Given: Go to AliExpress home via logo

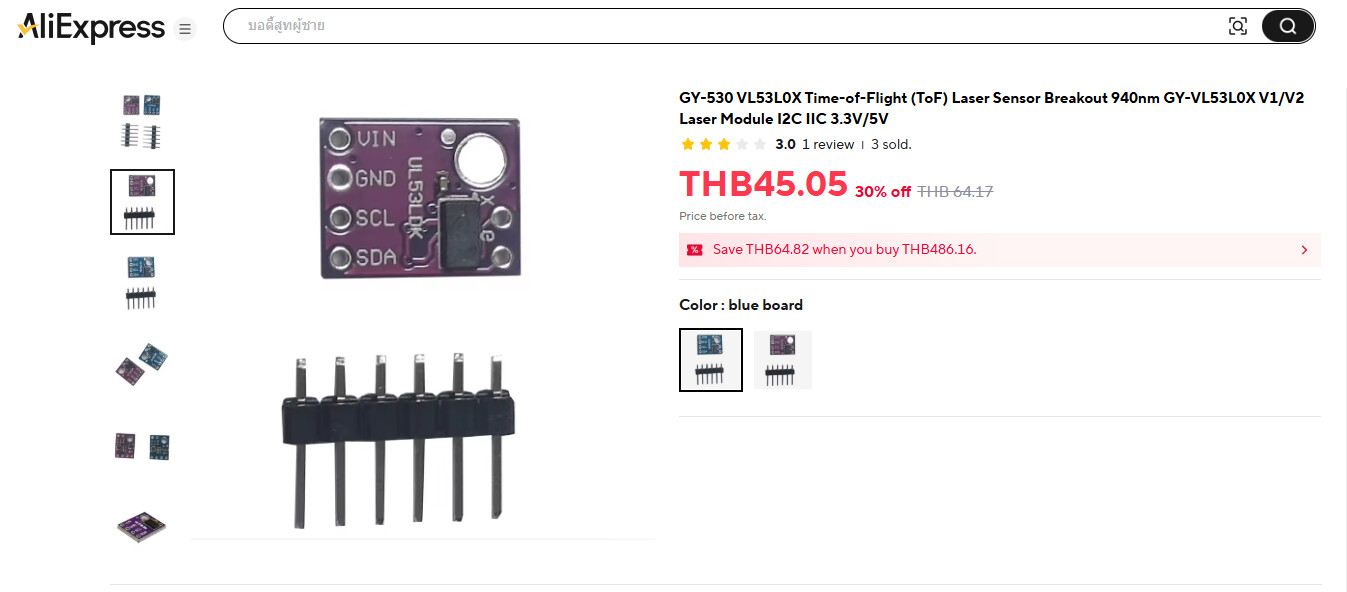Looking at the screenshot, I should click(x=91, y=28).
